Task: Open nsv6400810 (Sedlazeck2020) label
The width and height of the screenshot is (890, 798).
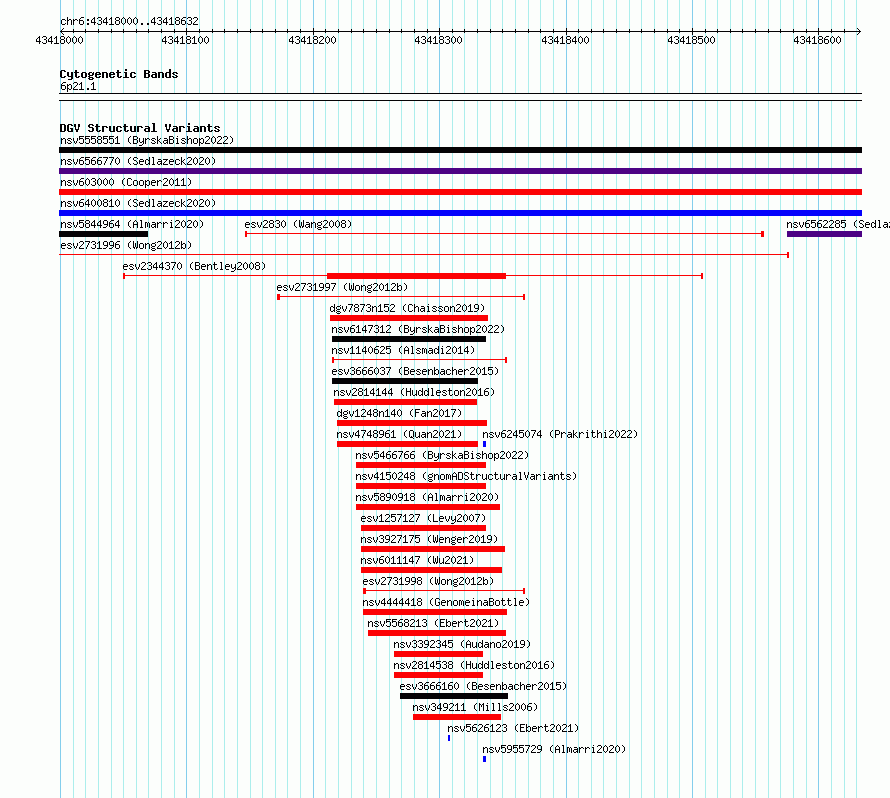Action: click(x=138, y=203)
